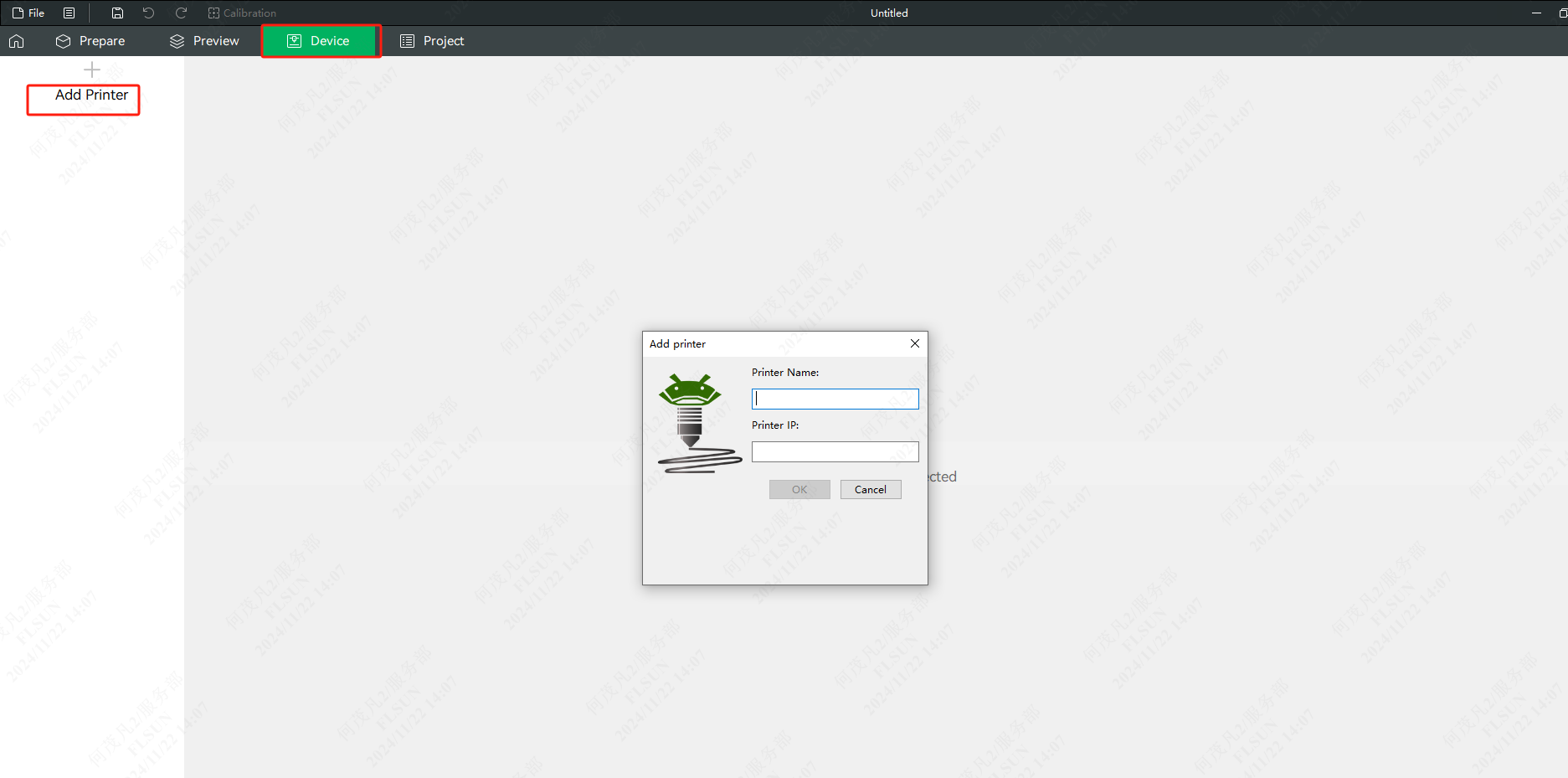
Task: Open the Calibration option
Action: tap(242, 13)
